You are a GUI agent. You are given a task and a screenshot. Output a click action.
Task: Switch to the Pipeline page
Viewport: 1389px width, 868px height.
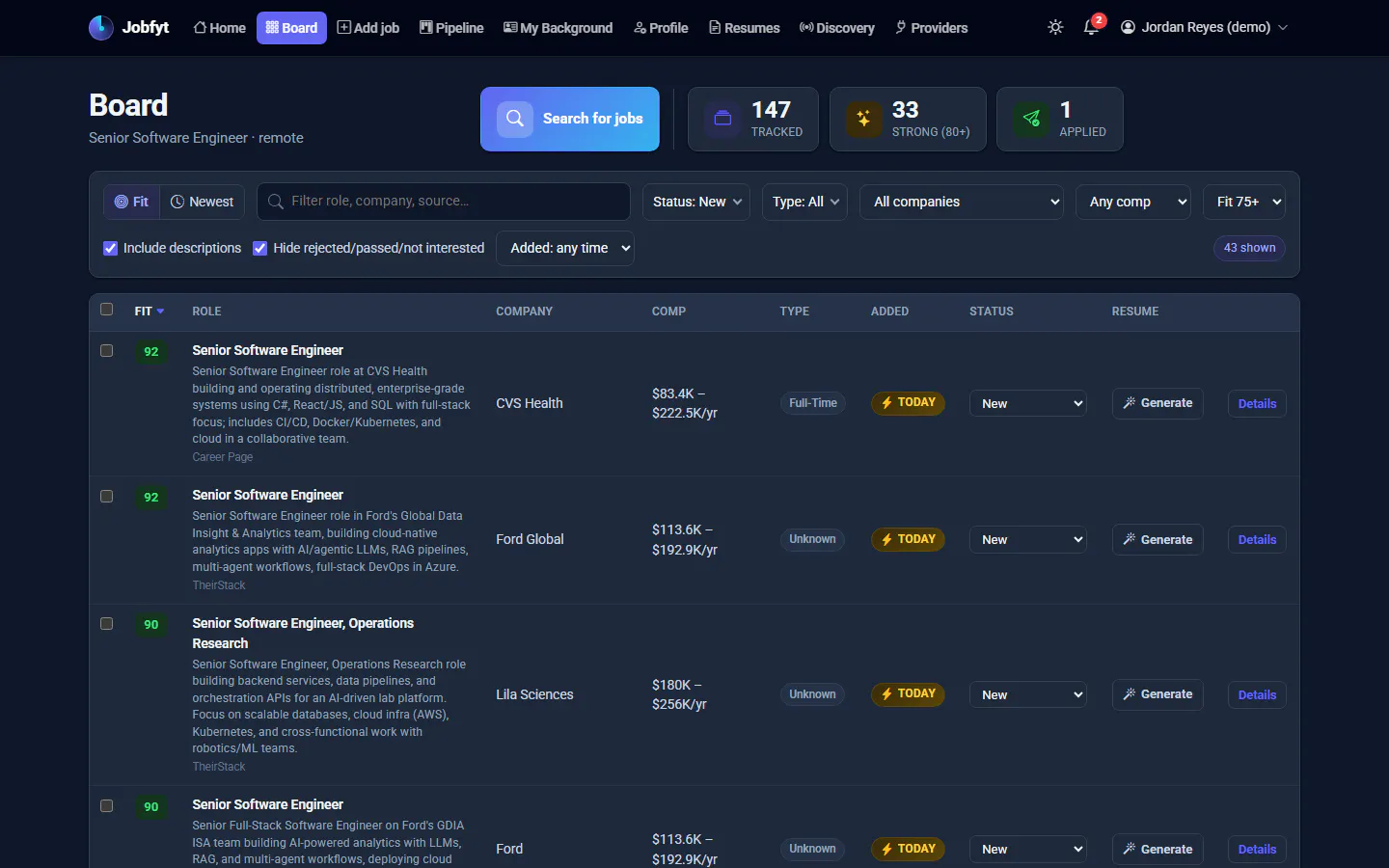[451, 28]
